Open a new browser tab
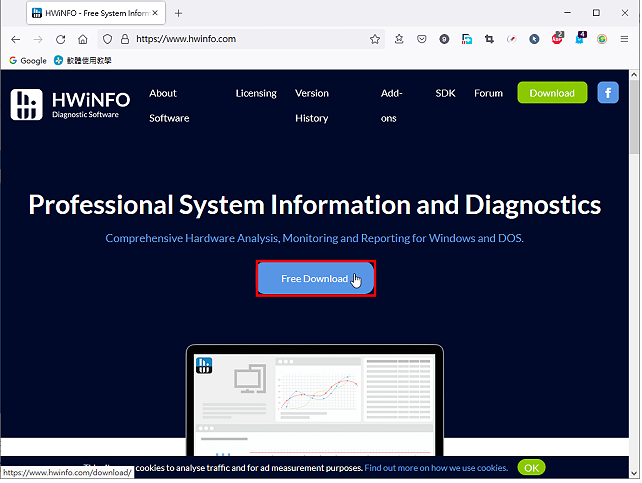The height and width of the screenshot is (483, 642). (x=179, y=14)
